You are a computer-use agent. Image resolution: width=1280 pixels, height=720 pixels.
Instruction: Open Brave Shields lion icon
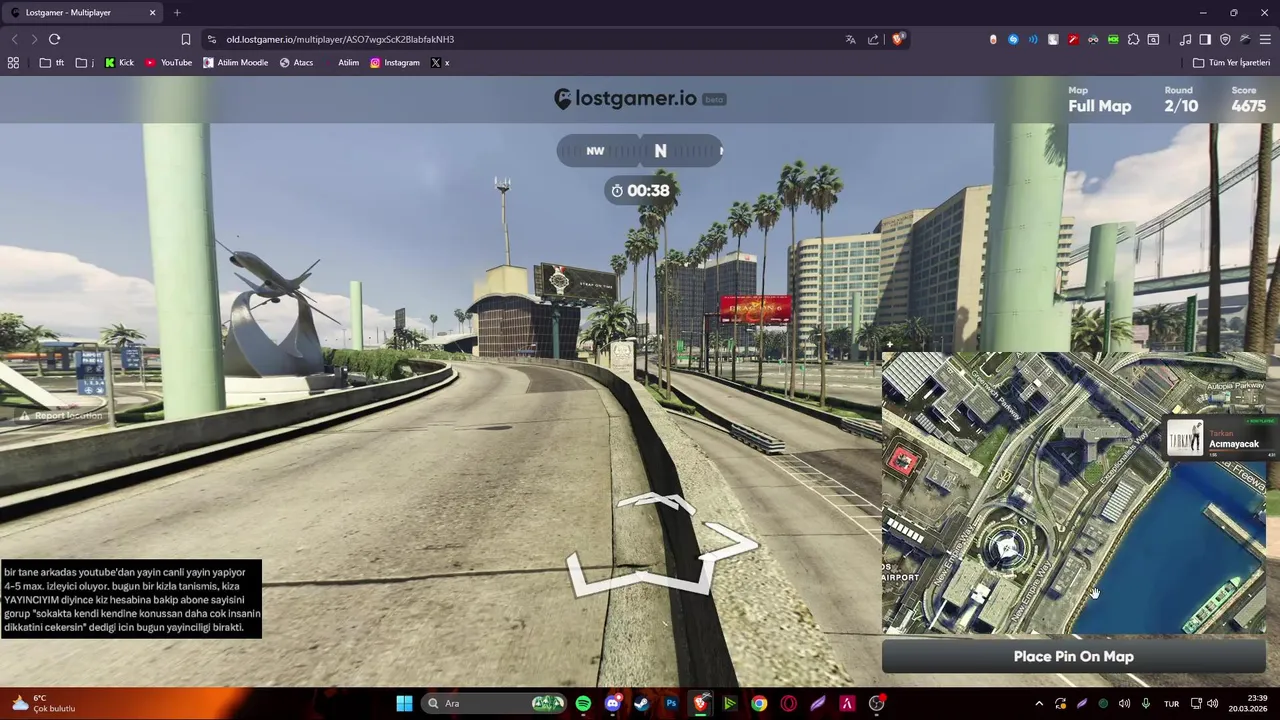coord(897,39)
